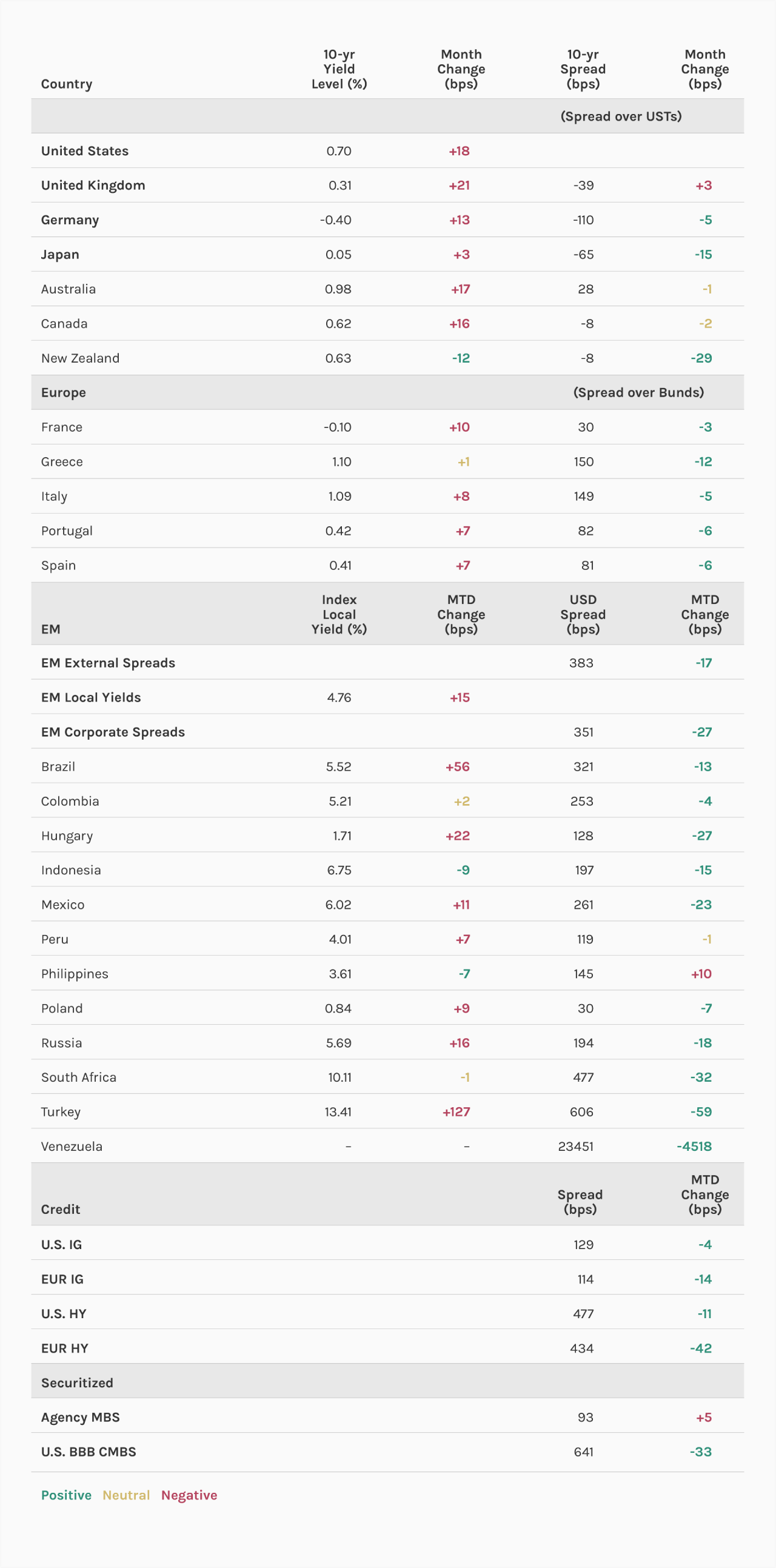Select the EM External Spreads row label
Image resolution: width=776 pixels, height=1568 pixels.
click(108, 663)
